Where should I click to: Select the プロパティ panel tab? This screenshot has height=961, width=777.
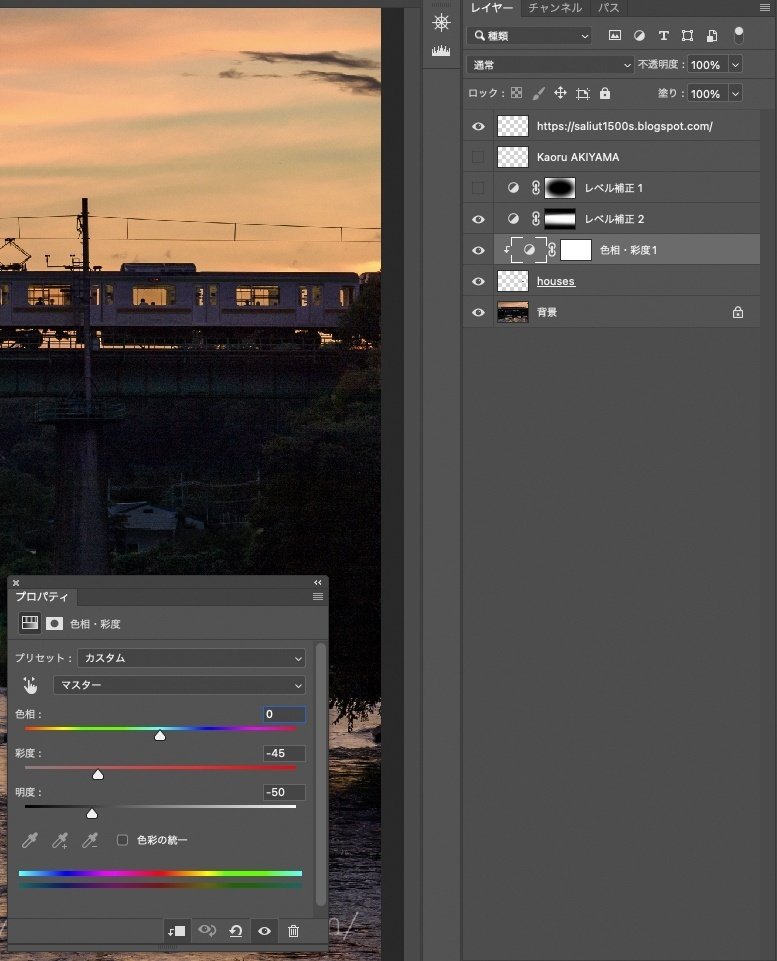coord(42,596)
